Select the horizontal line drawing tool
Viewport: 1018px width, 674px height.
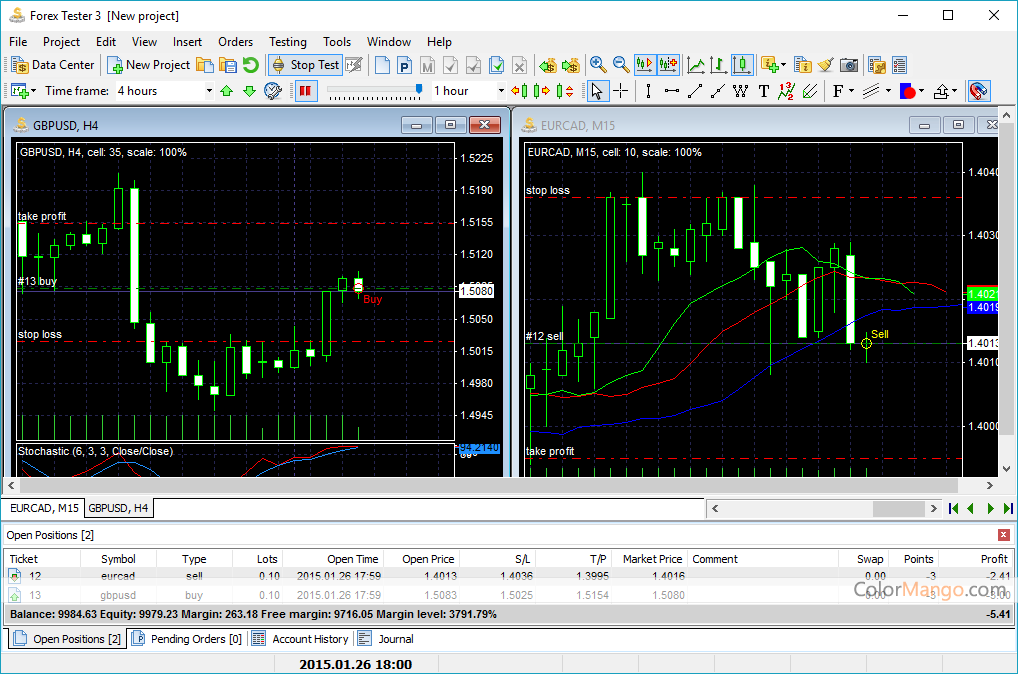click(x=671, y=91)
